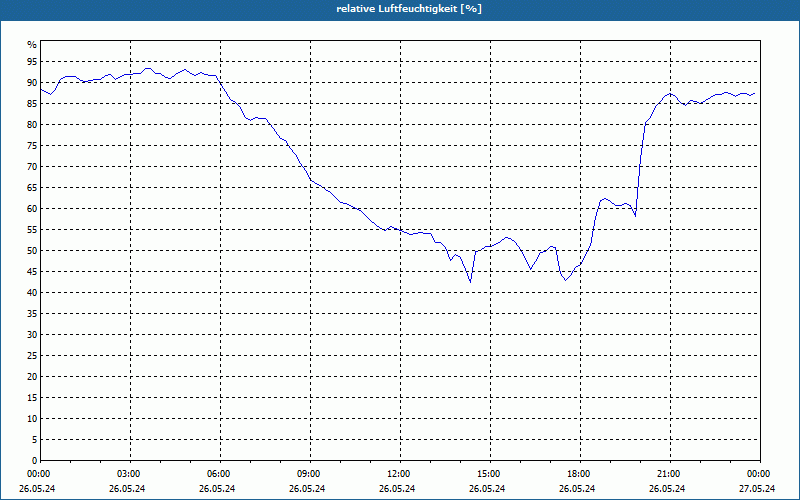This screenshot has height=500, width=800.
Task: Click the y-axis value 10
Action: click(32, 418)
